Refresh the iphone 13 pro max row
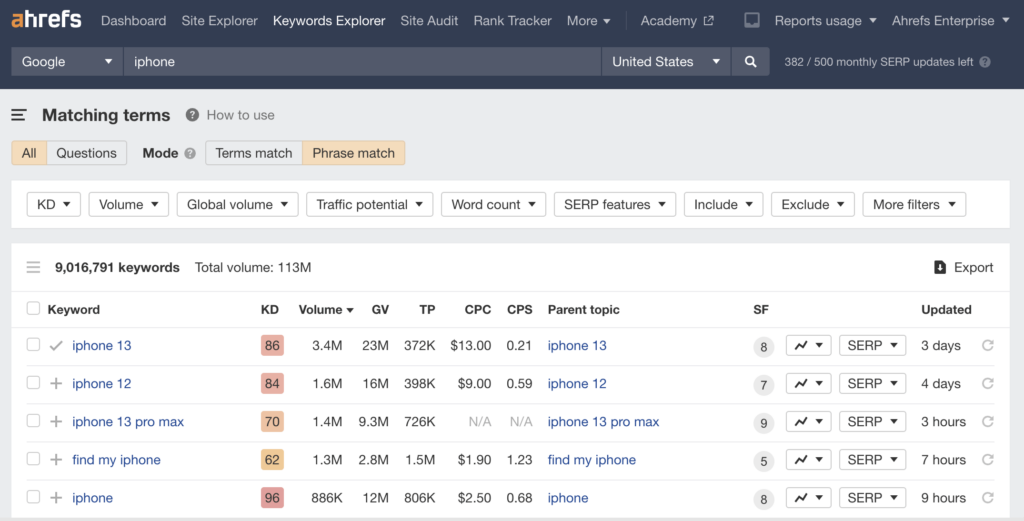Image resolution: width=1024 pixels, height=521 pixels. pyautogui.click(x=987, y=422)
